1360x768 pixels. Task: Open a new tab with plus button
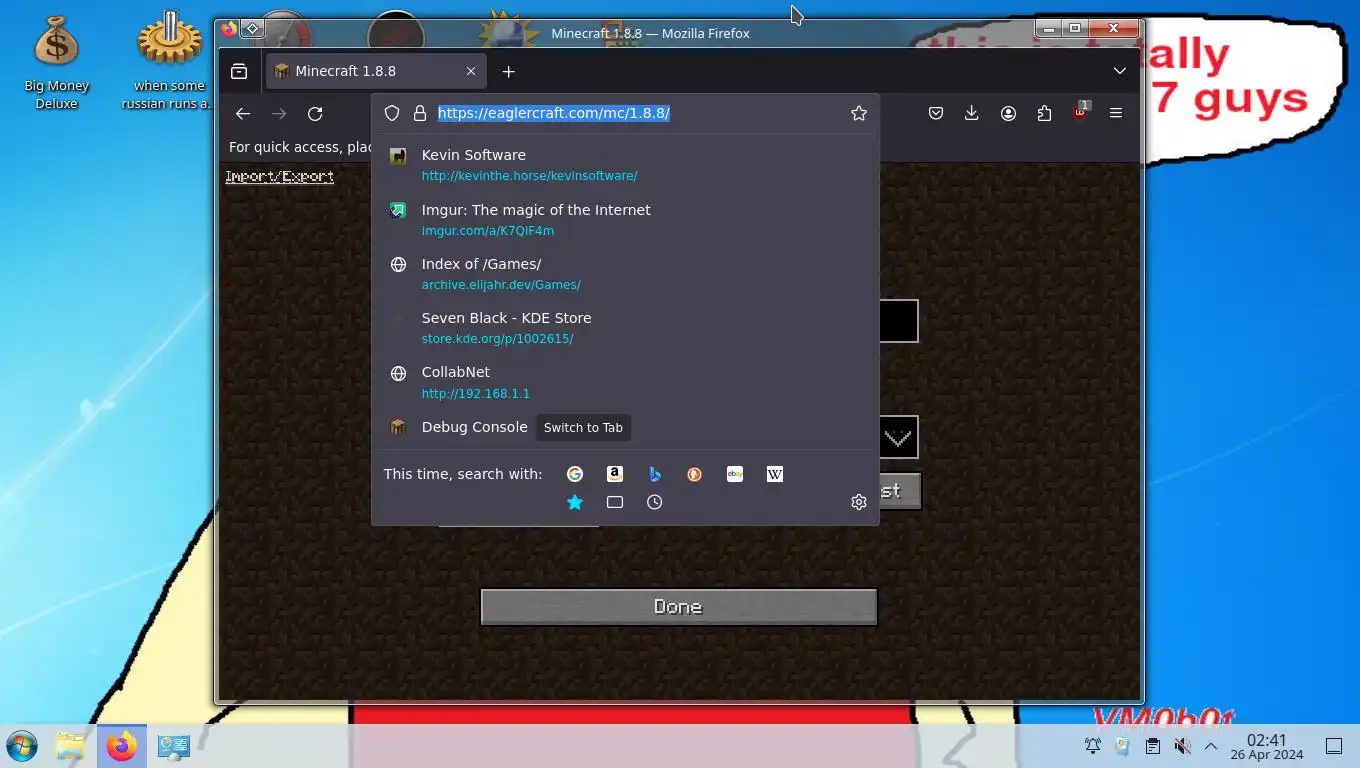(508, 71)
